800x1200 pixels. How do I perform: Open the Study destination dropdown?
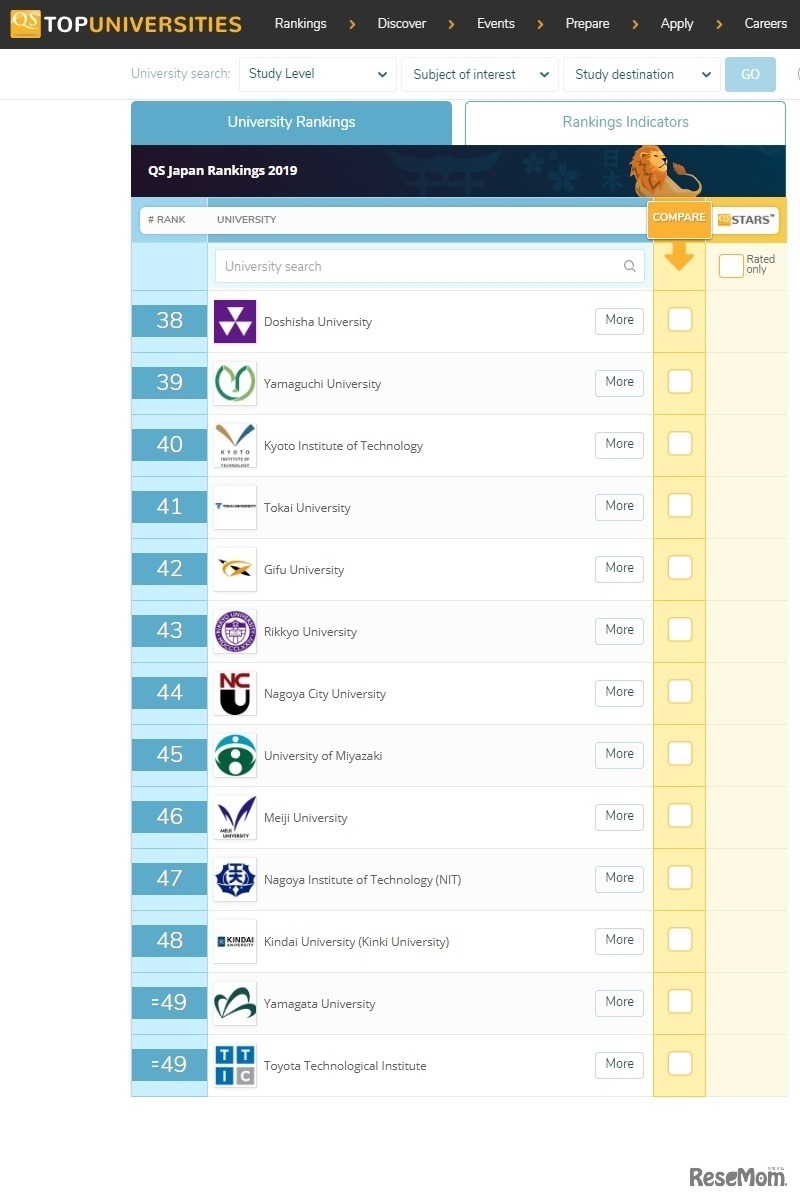tap(642, 74)
